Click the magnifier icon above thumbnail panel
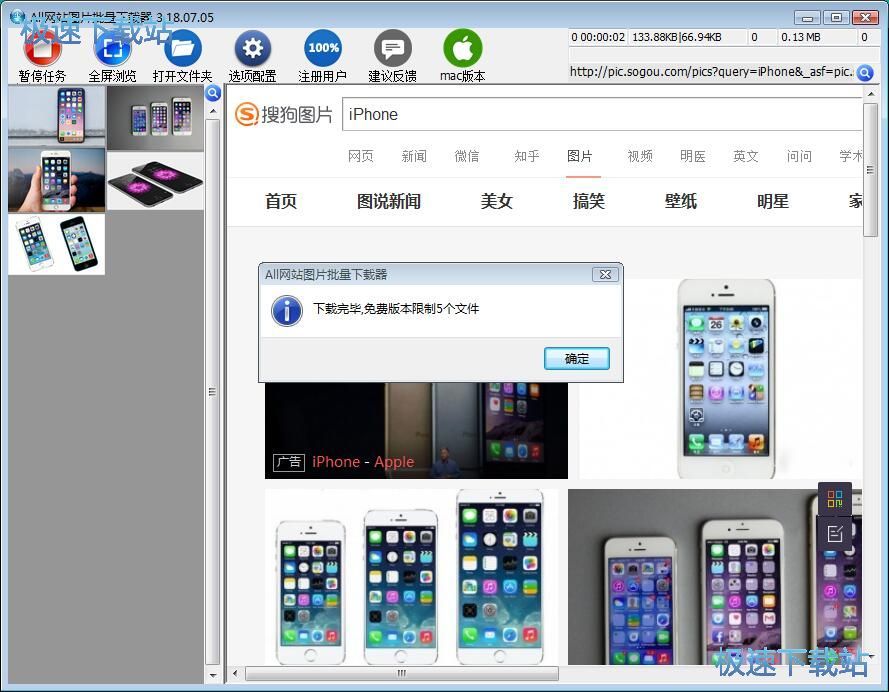Image resolution: width=889 pixels, height=692 pixels. (213, 93)
